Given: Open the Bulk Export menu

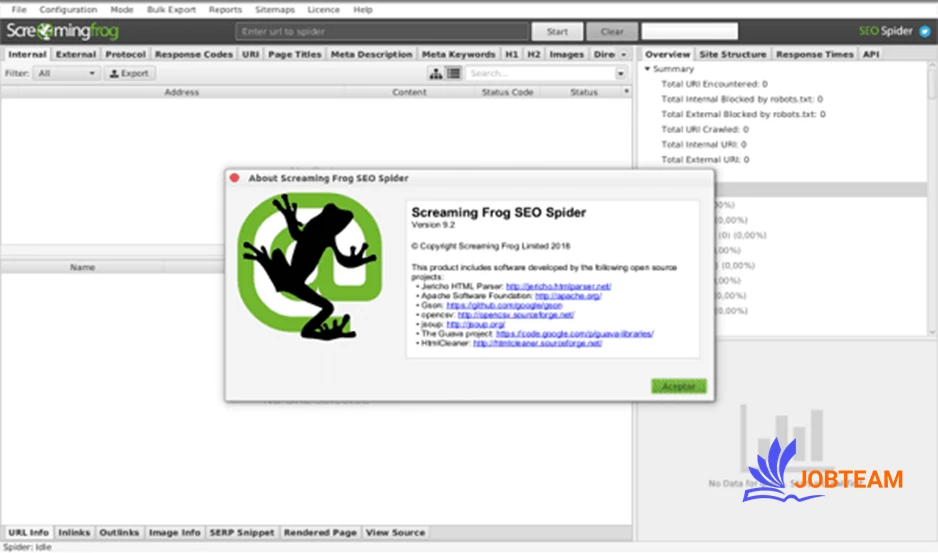Looking at the screenshot, I should [171, 9].
